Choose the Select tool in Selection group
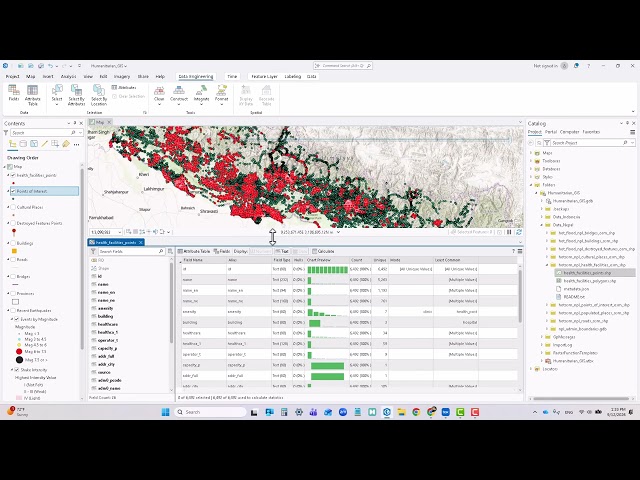This screenshot has width=640, height=480. coord(57,94)
